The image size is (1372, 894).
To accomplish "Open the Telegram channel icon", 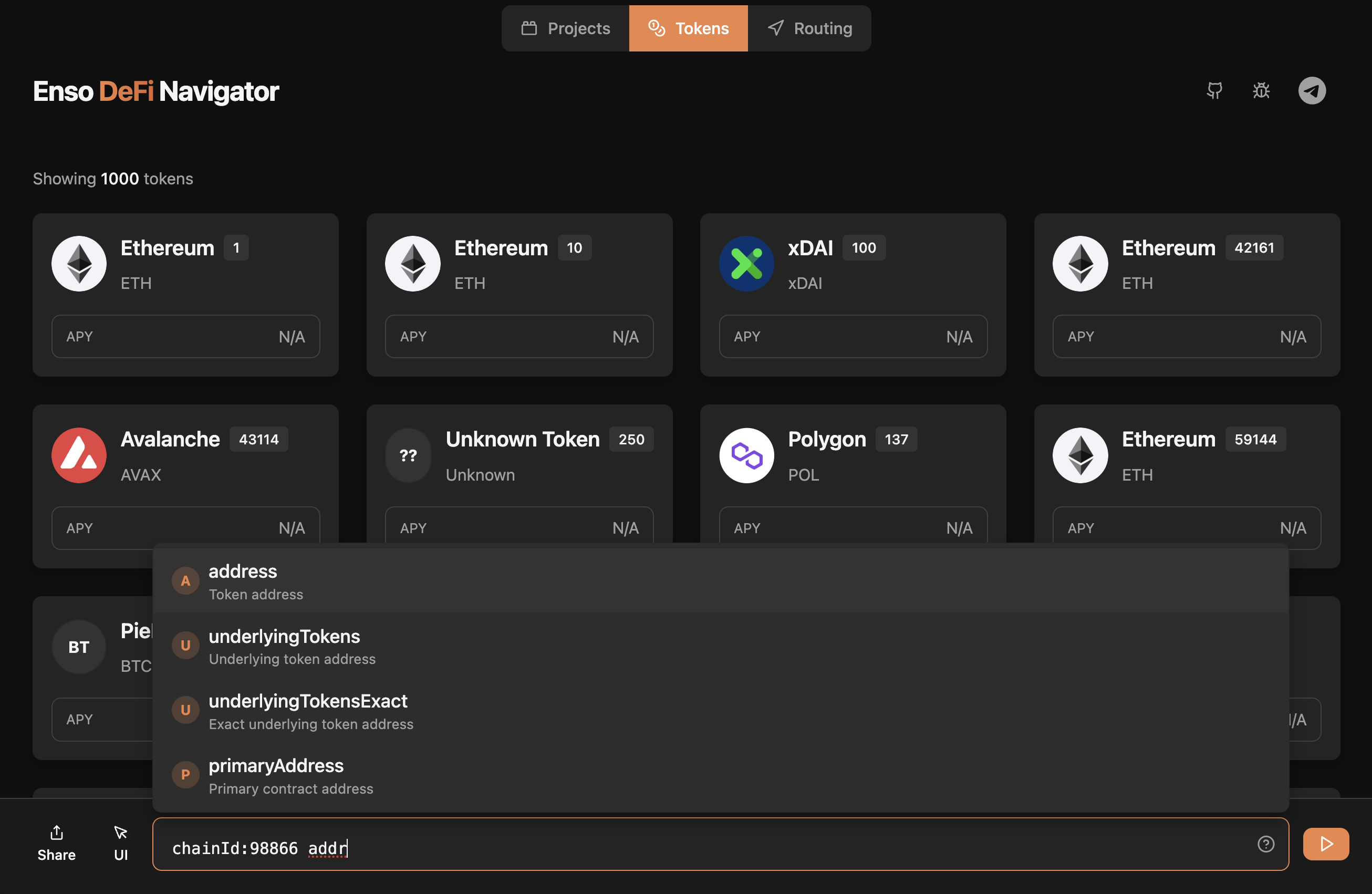I will 1312,90.
